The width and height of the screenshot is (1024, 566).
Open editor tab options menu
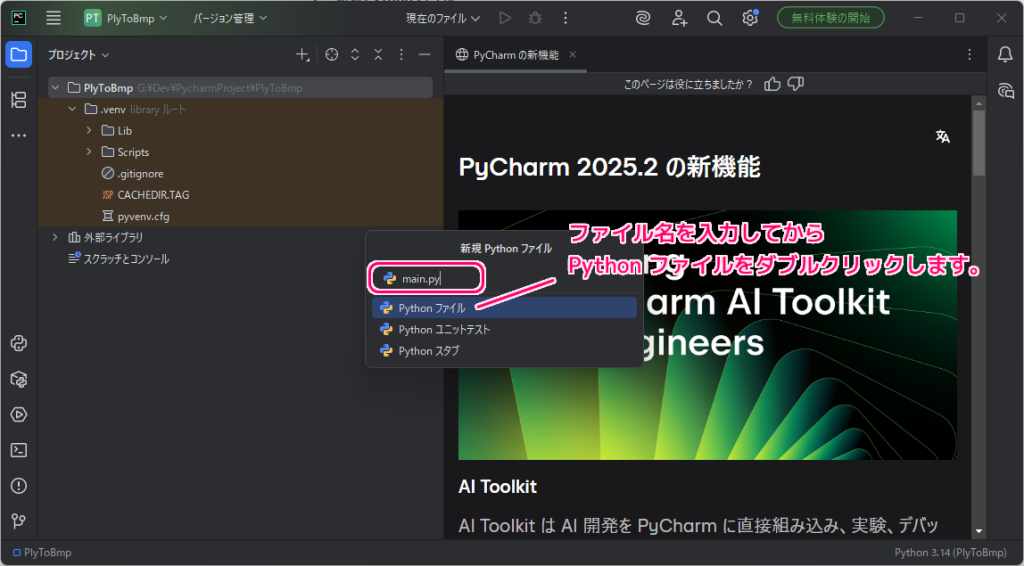(x=970, y=55)
